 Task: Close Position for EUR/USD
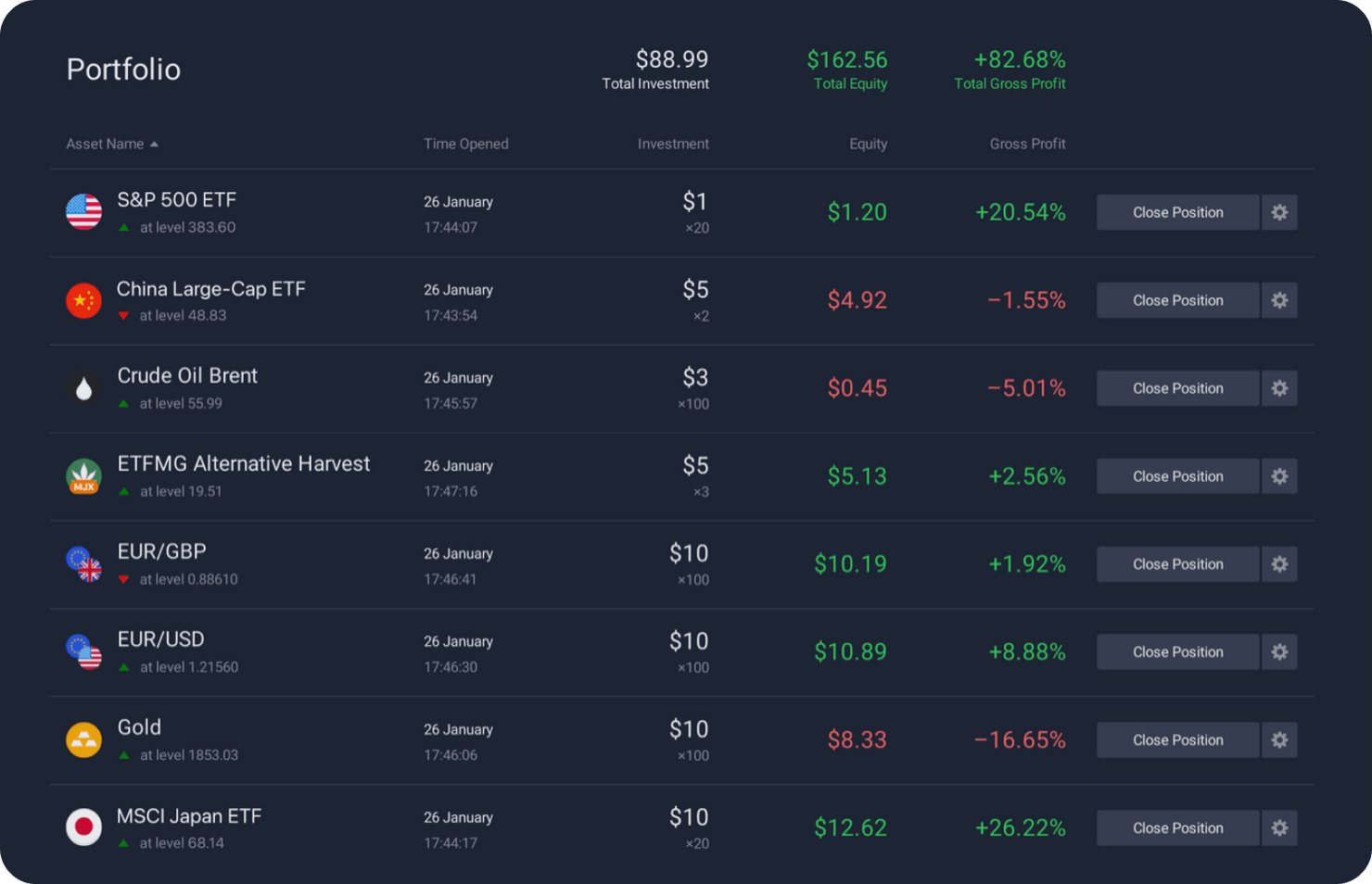[x=1178, y=652]
